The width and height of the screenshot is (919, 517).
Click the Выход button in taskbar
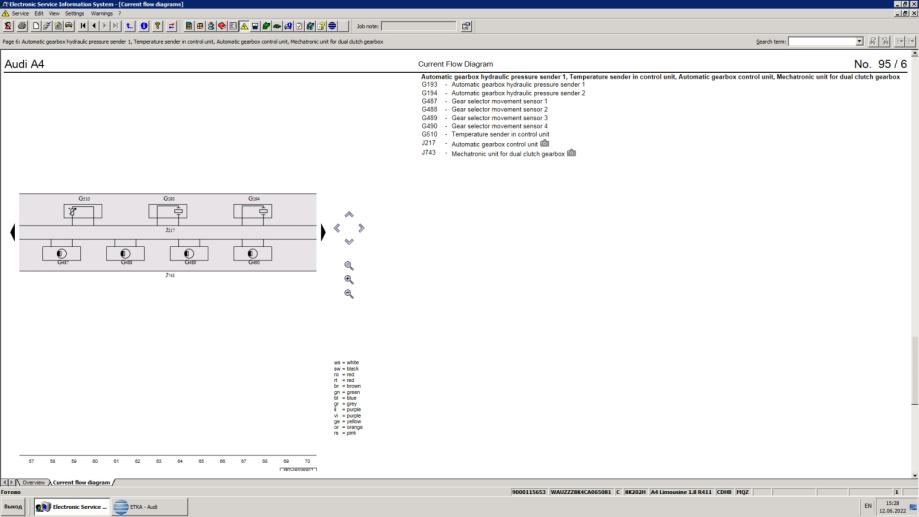point(13,506)
